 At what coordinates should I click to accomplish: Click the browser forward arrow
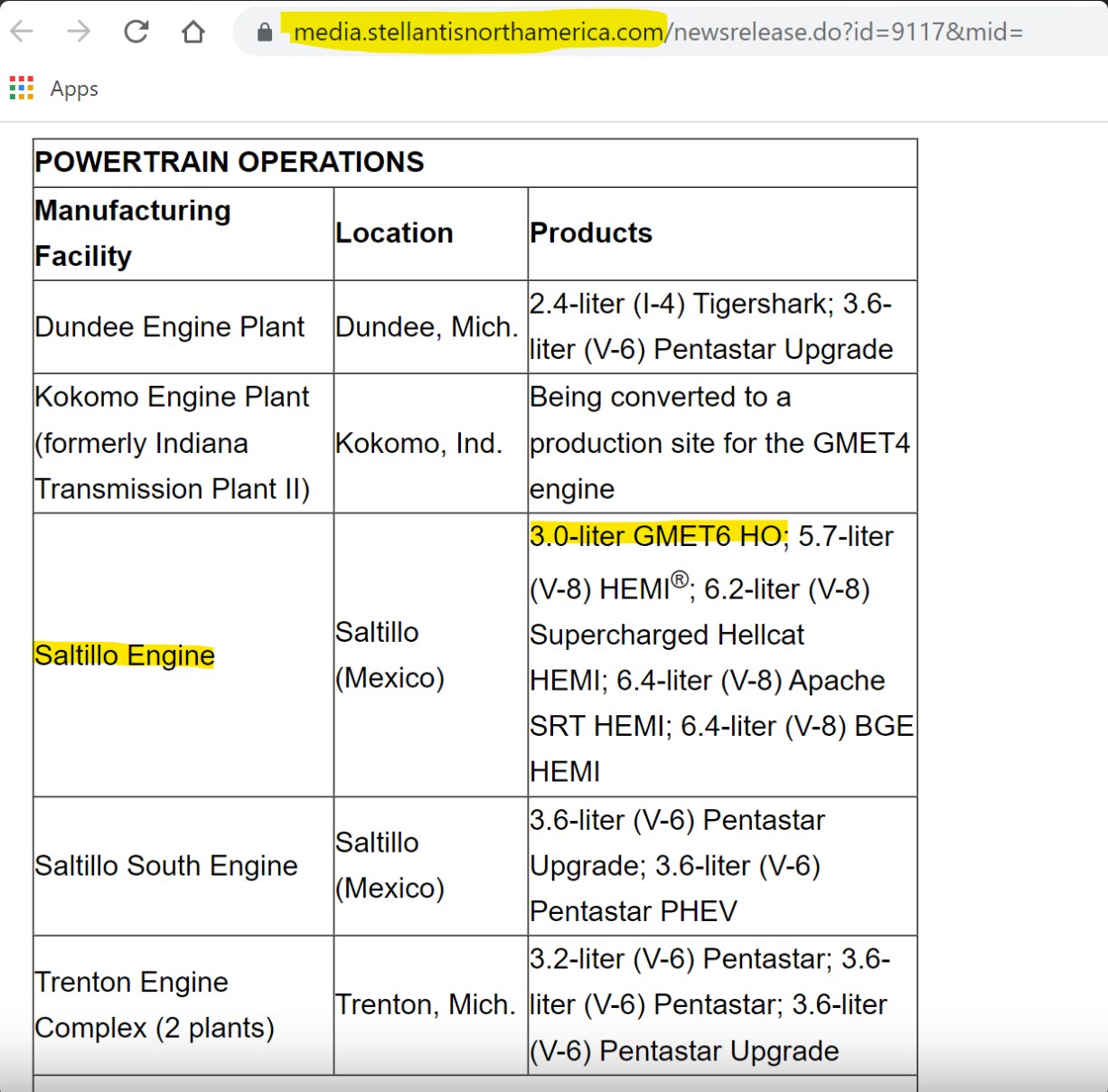[x=79, y=30]
